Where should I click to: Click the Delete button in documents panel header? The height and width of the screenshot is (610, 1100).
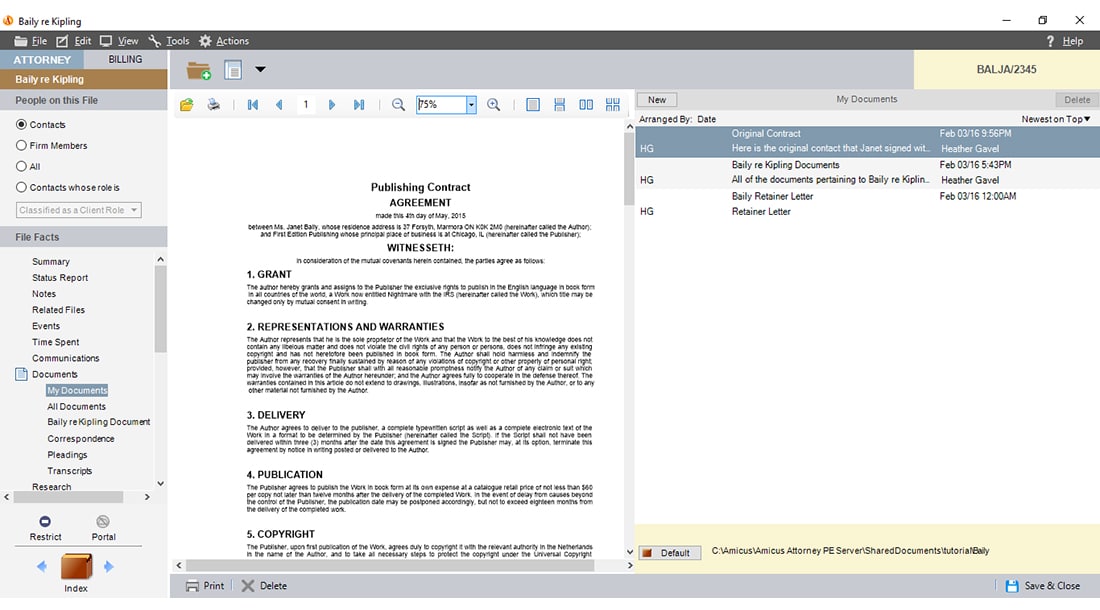(x=1077, y=100)
